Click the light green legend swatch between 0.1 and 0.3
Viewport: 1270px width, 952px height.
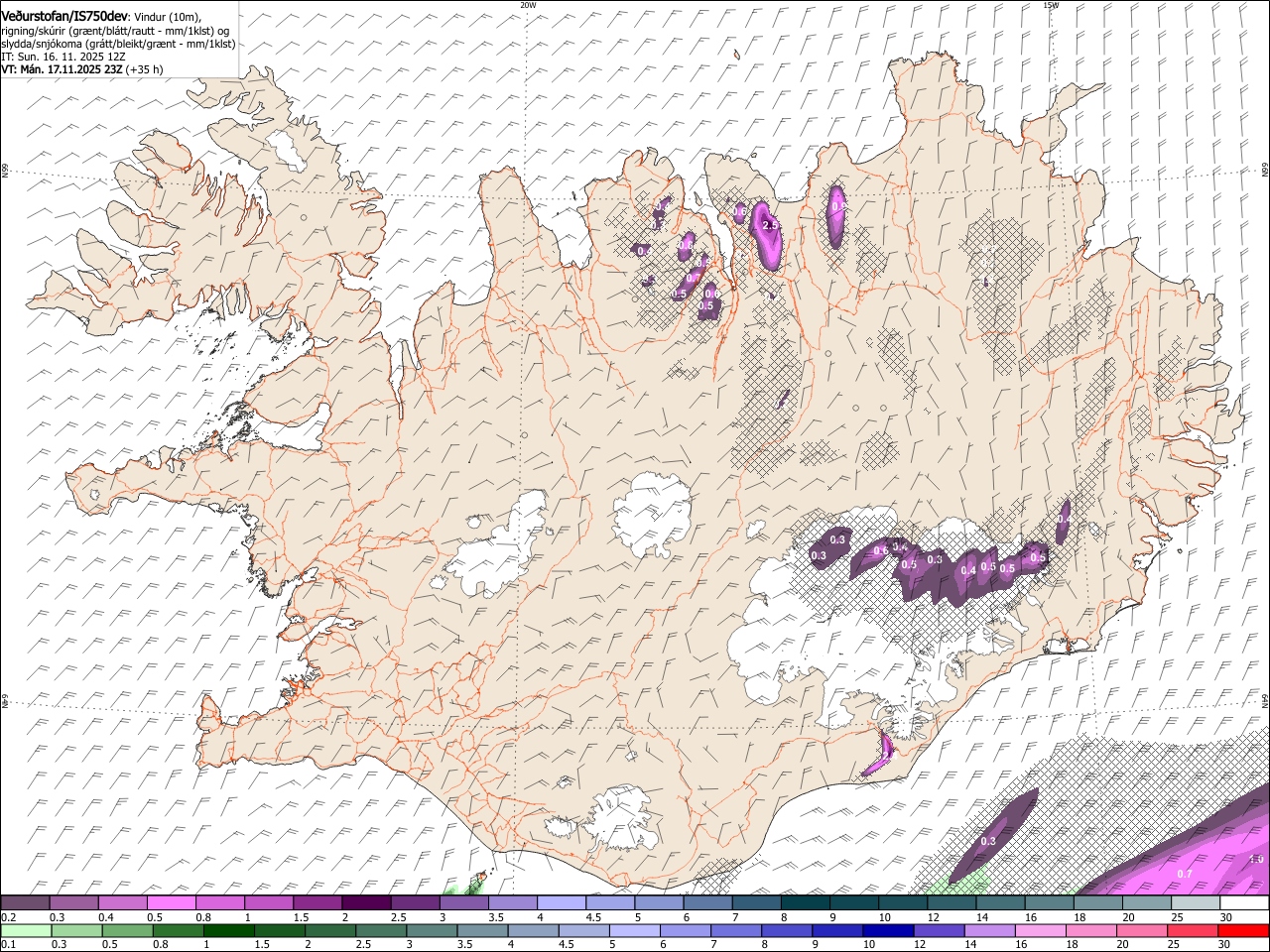click(x=27, y=930)
